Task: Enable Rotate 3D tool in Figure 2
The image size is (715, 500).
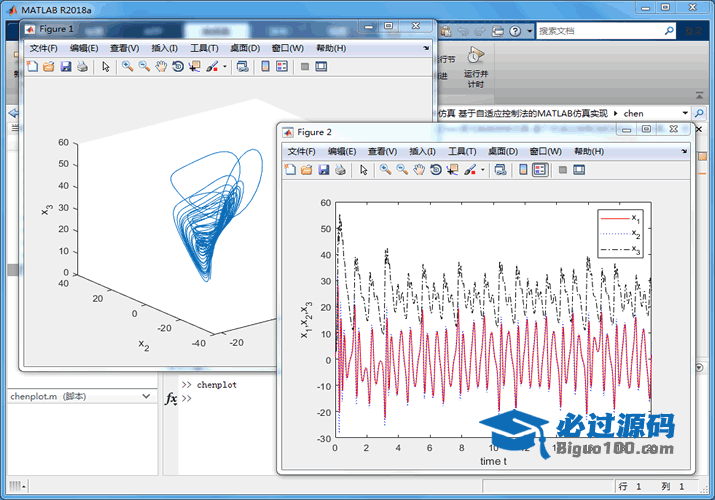Action: (x=436, y=170)
